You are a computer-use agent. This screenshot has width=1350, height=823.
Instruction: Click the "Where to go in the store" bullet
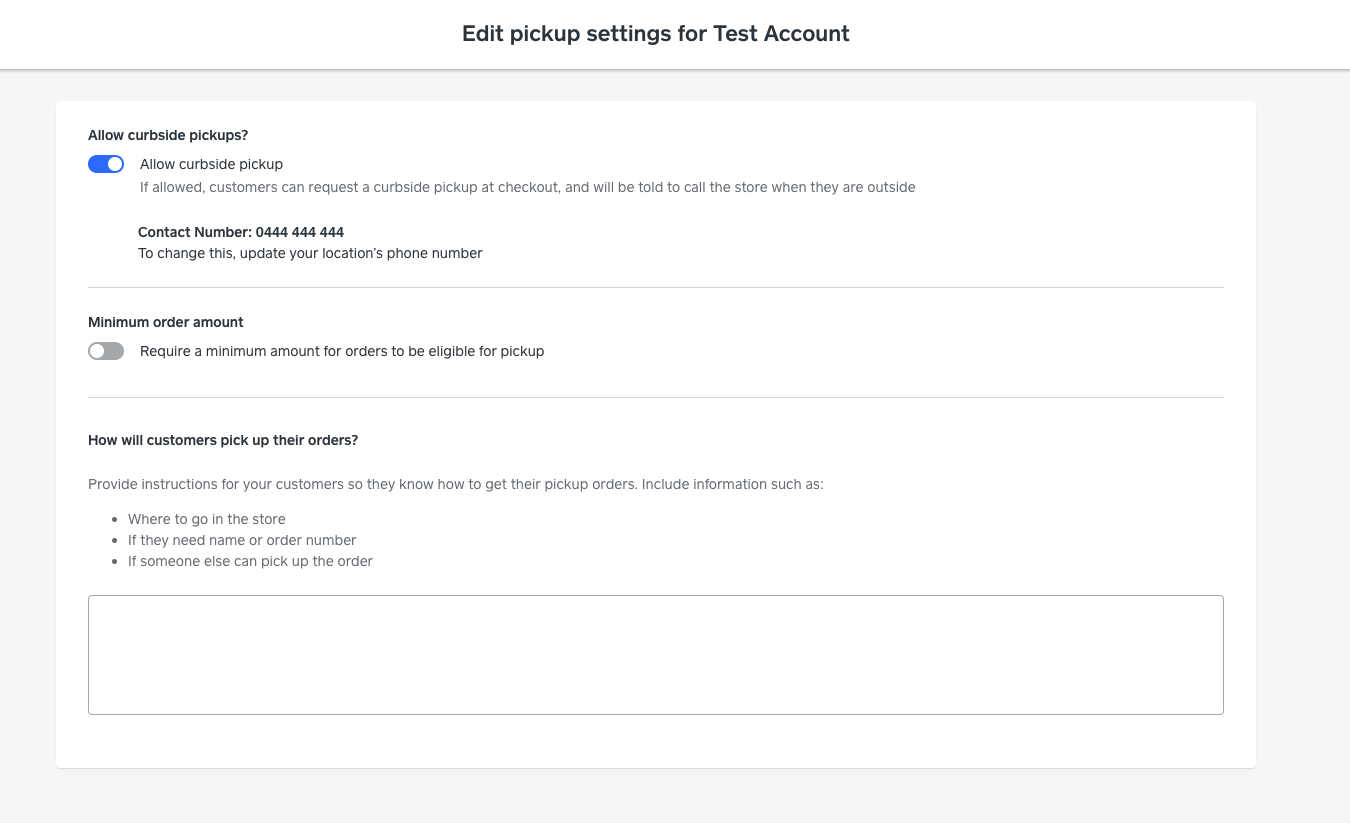(207, 519)
